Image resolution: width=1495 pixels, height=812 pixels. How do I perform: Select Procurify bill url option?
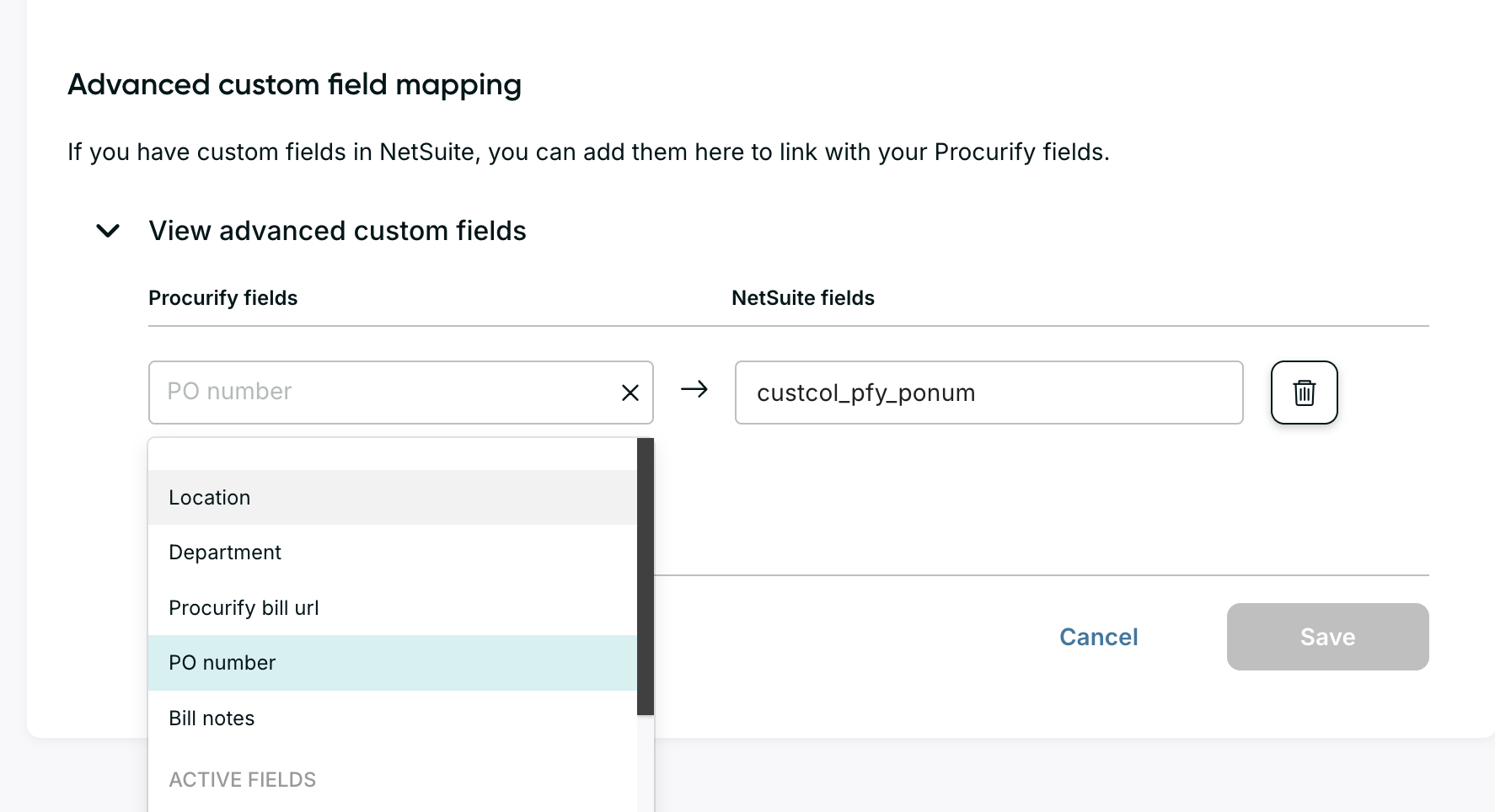click(x=392, y=607)
